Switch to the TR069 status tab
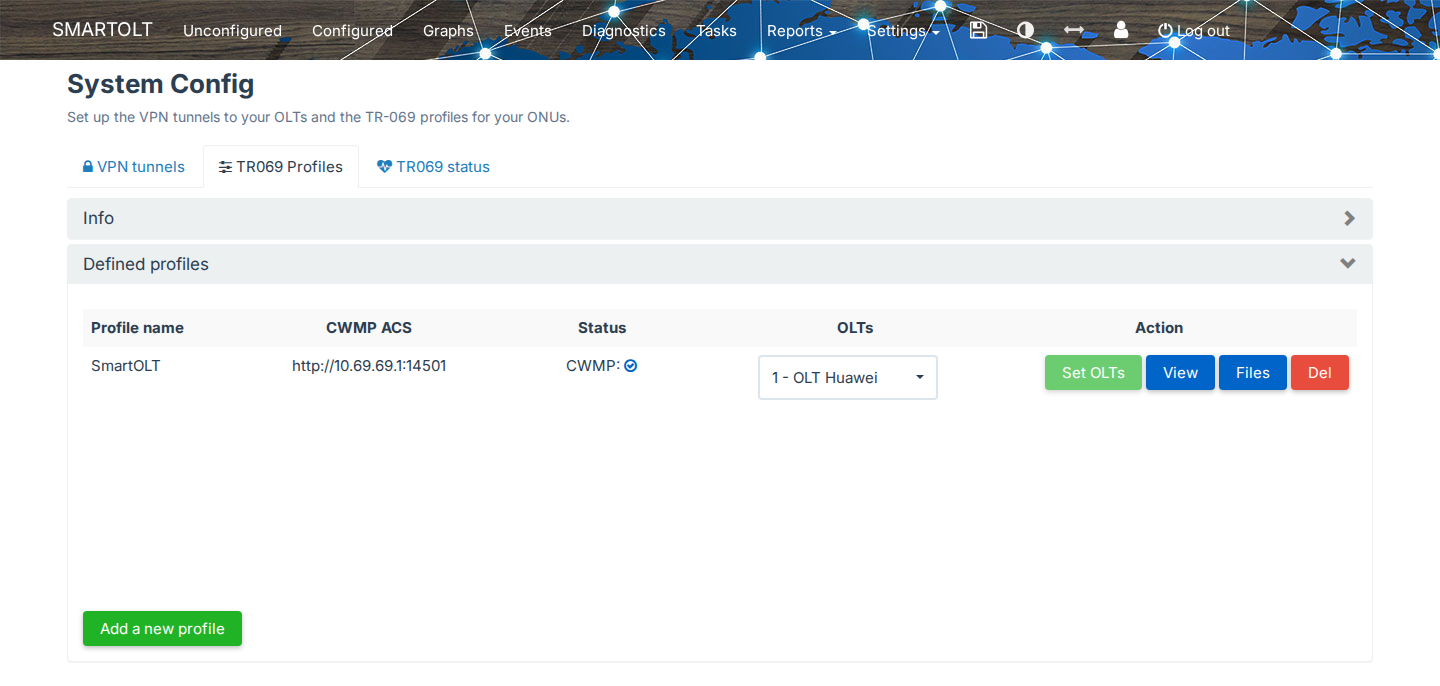Image resolution: width=1440 pixels, height=686 pixels. pos(433,167)
